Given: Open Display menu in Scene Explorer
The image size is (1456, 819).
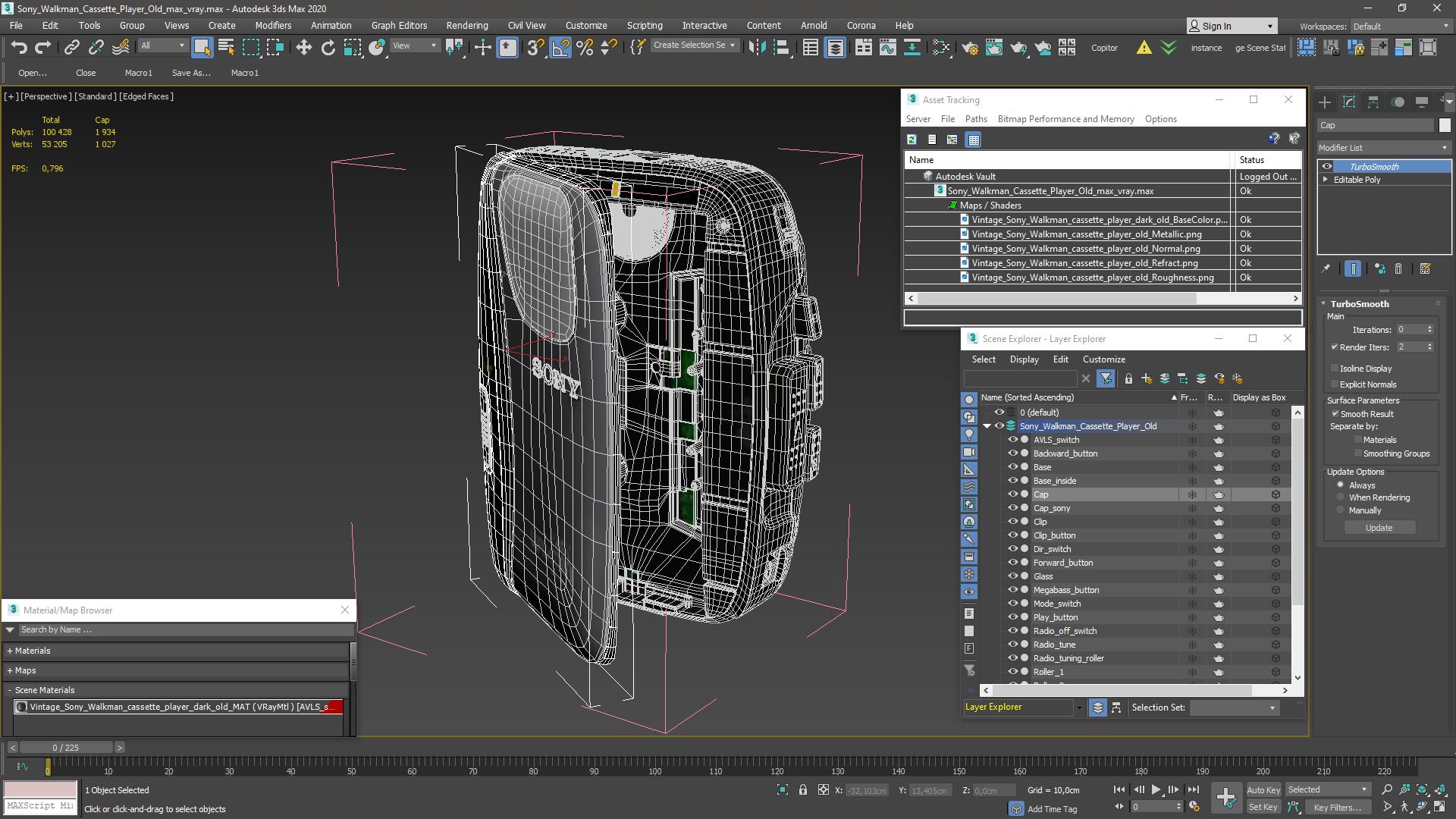Looking at the screenshot, I should point(1024,359).
